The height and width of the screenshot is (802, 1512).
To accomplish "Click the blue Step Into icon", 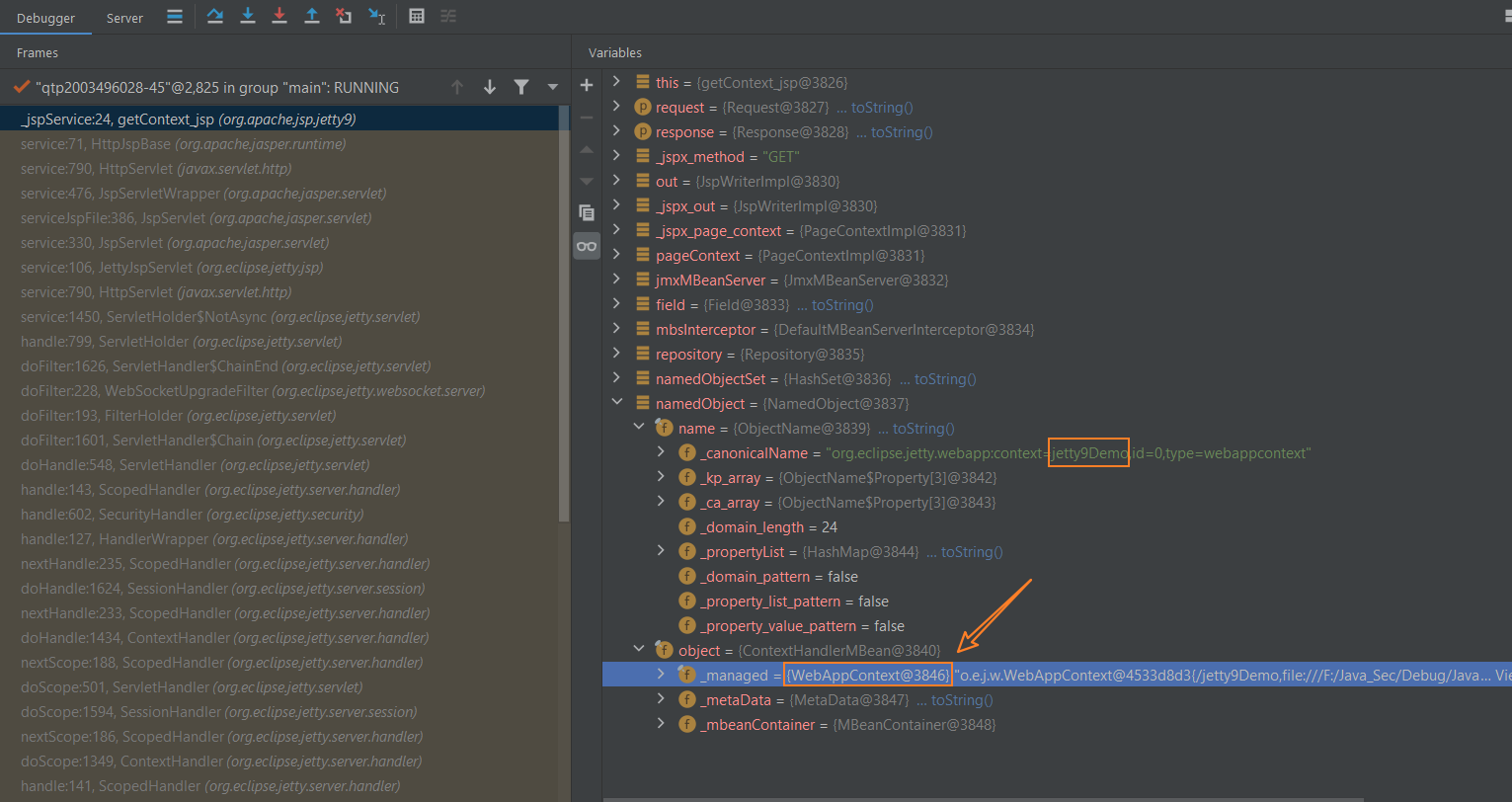I will point(248,16).
